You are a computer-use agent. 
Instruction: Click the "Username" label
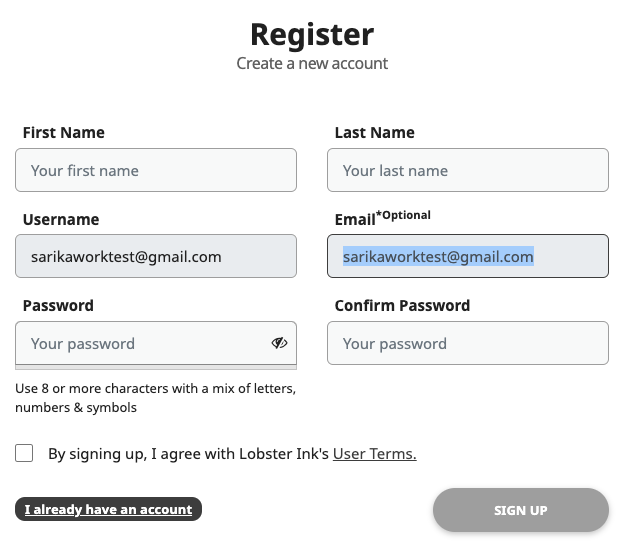click(x=61, y=219)
